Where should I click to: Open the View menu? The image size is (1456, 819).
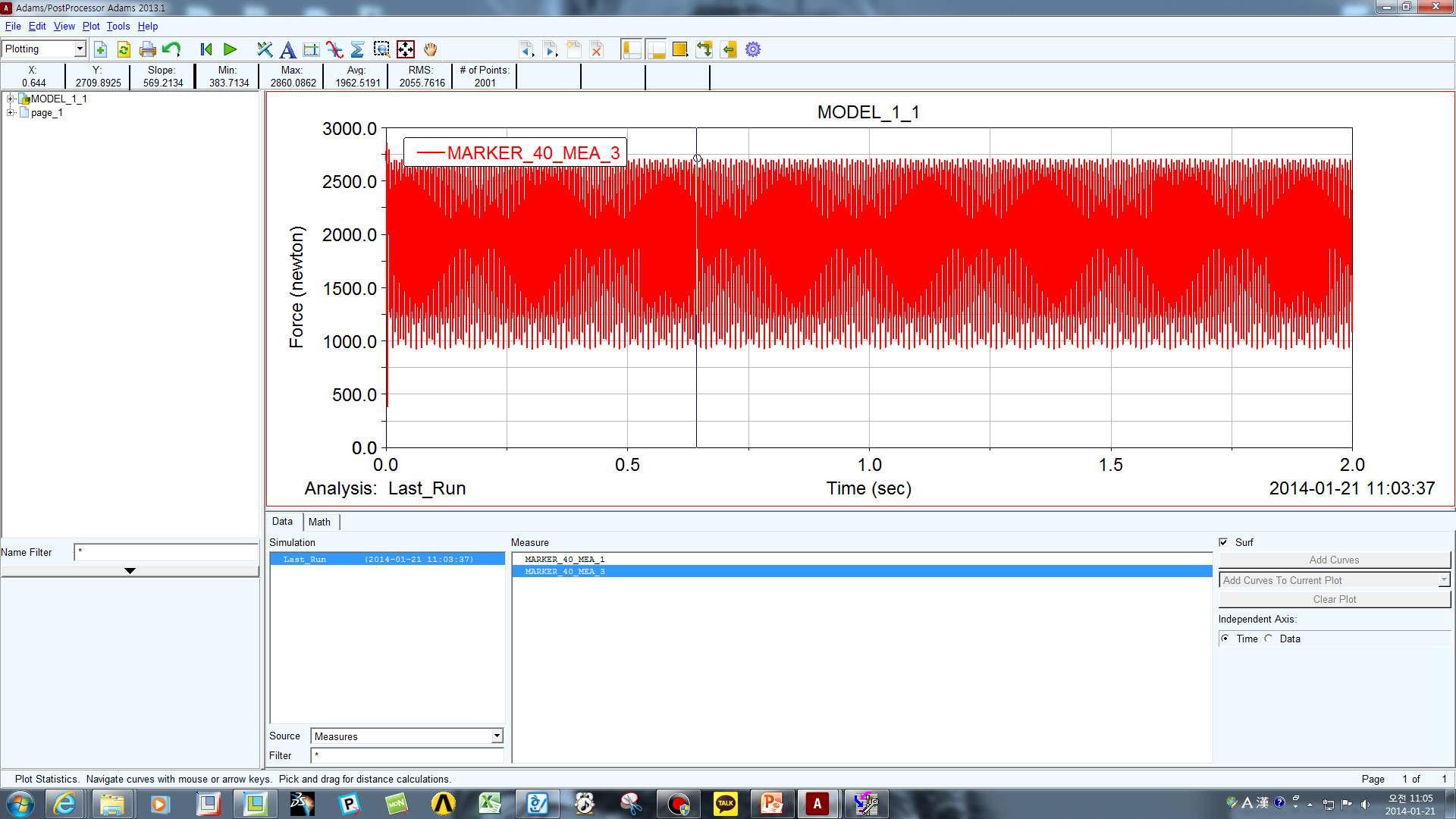coord(64,26)
